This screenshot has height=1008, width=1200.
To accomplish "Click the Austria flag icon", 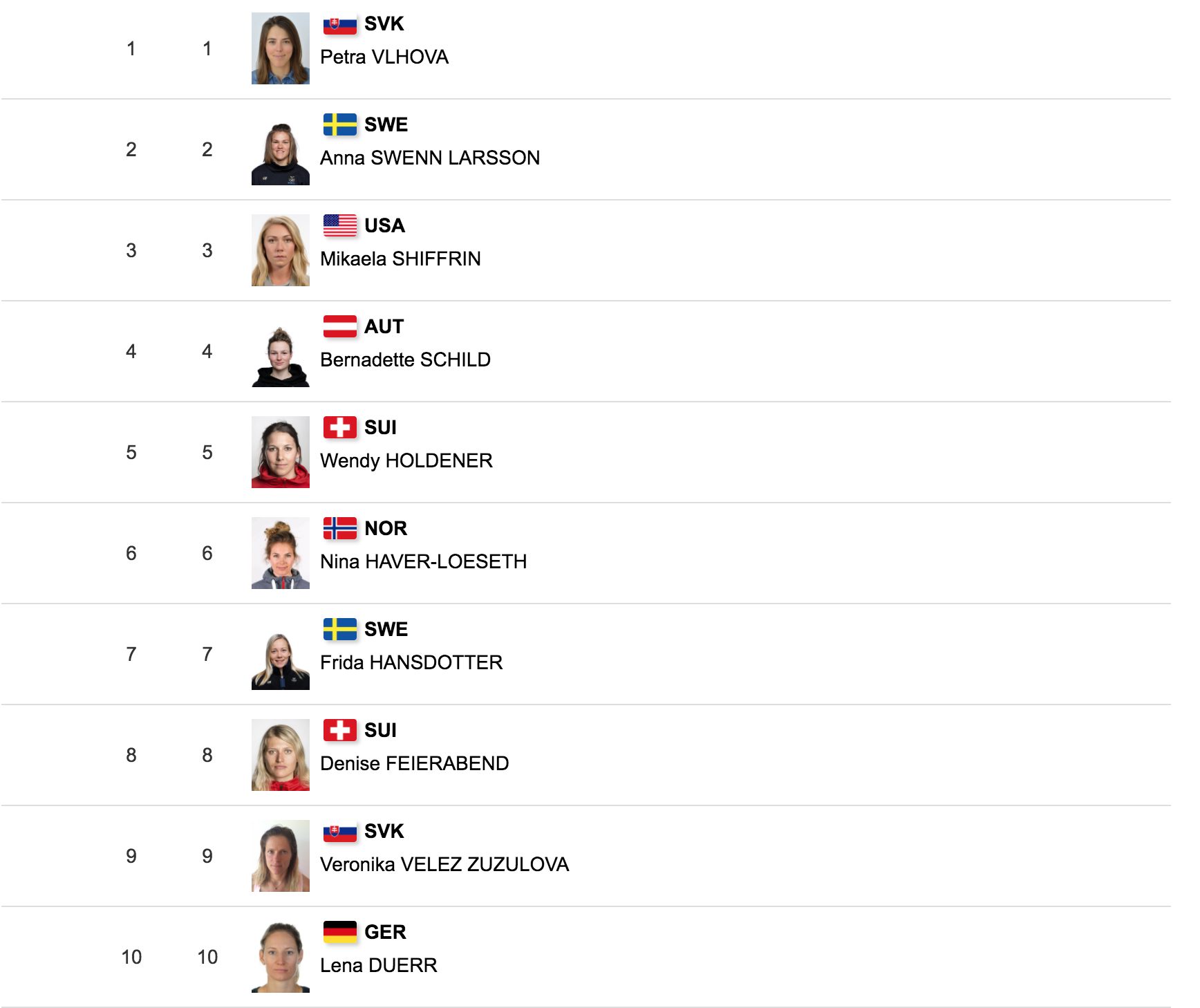I will click(x=339, y=327).
